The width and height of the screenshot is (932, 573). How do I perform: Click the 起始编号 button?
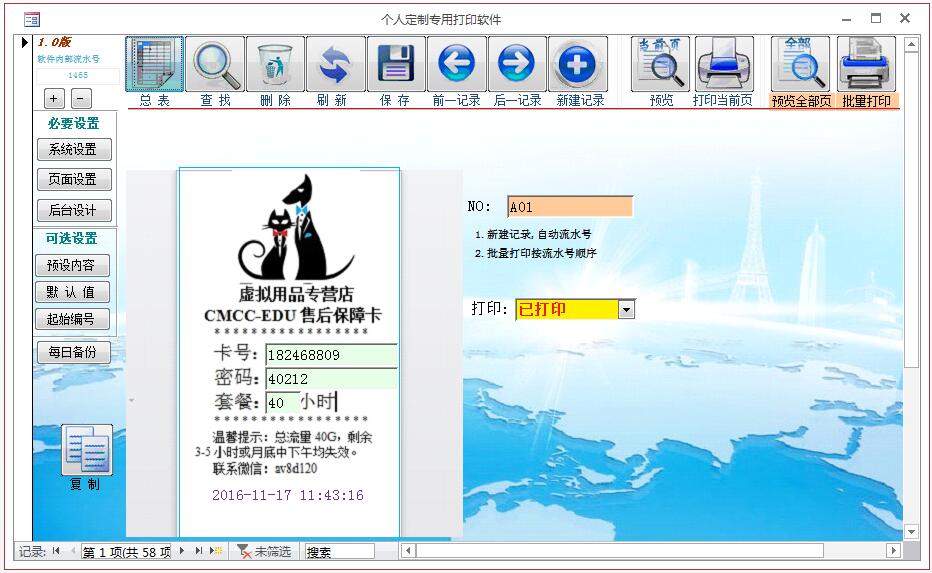[x=72, y=319]
